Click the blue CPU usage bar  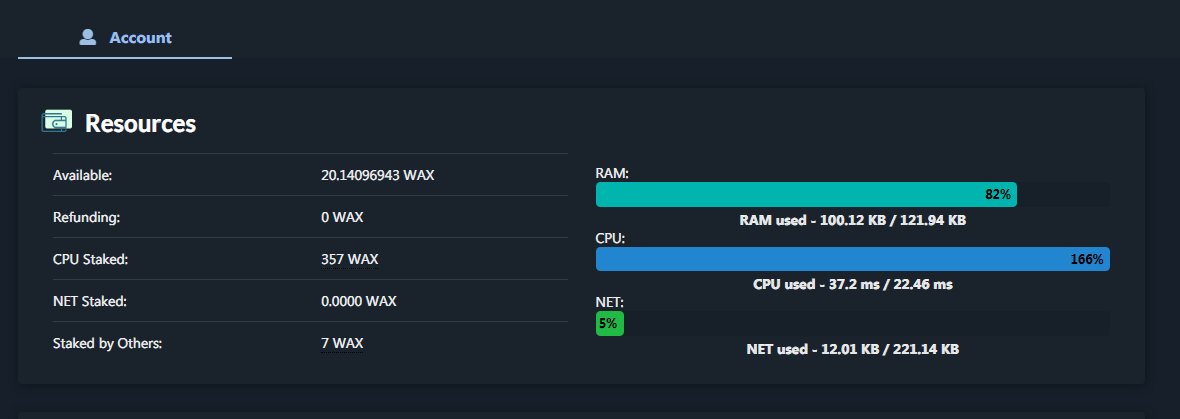pyautogui.click(x=853, y=259)
